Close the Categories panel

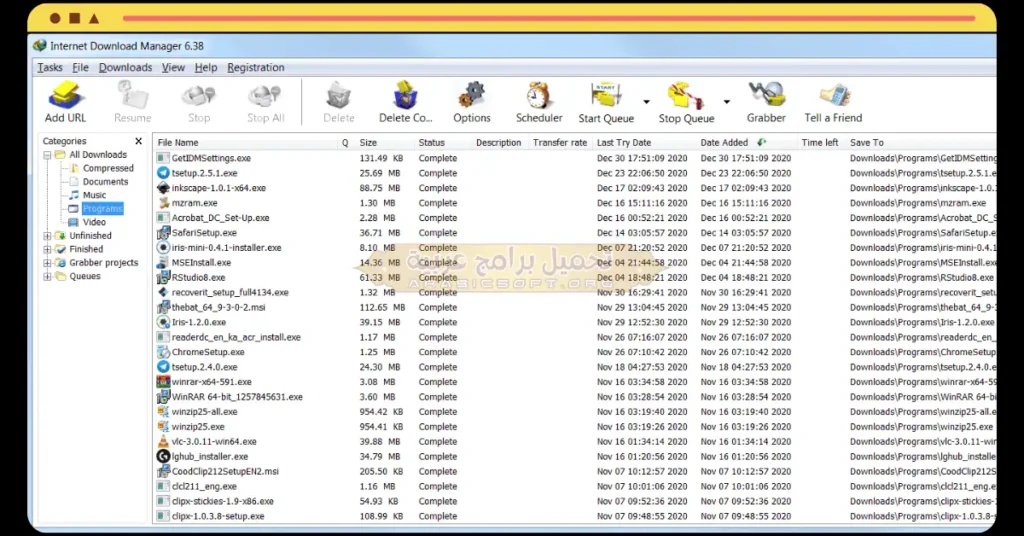tap(138, 141)
